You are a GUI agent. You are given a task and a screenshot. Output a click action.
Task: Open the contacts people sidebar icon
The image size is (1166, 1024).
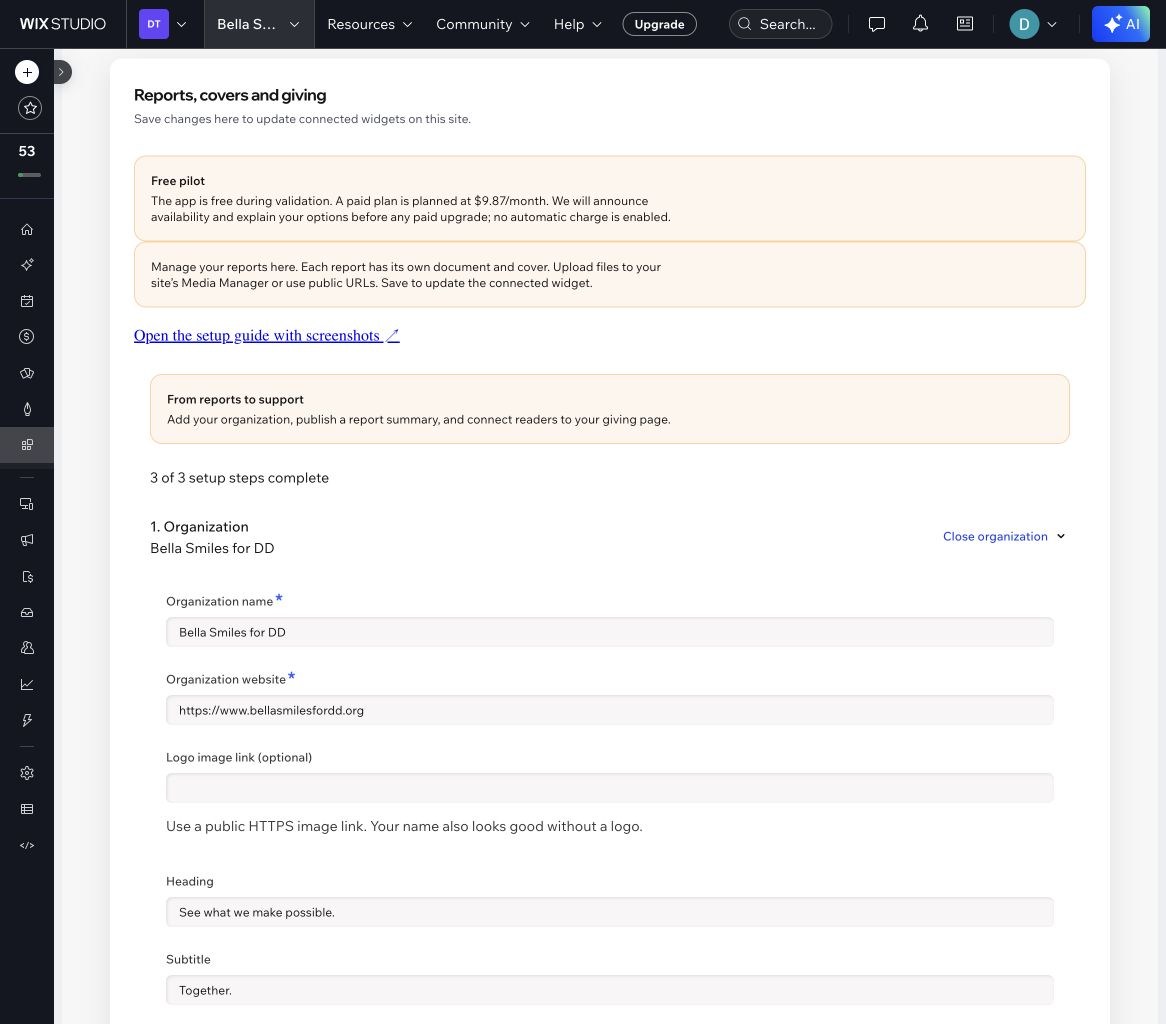click(x=27, y=648)
